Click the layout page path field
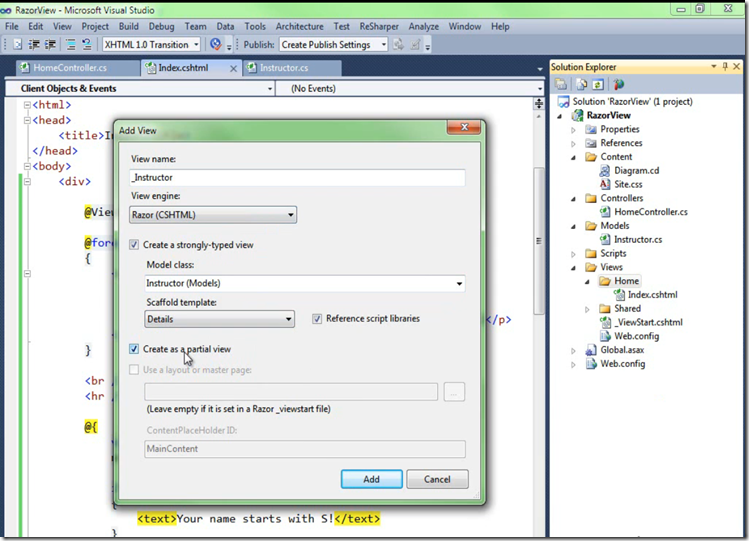749x541 pixels. tap(291, 392)
